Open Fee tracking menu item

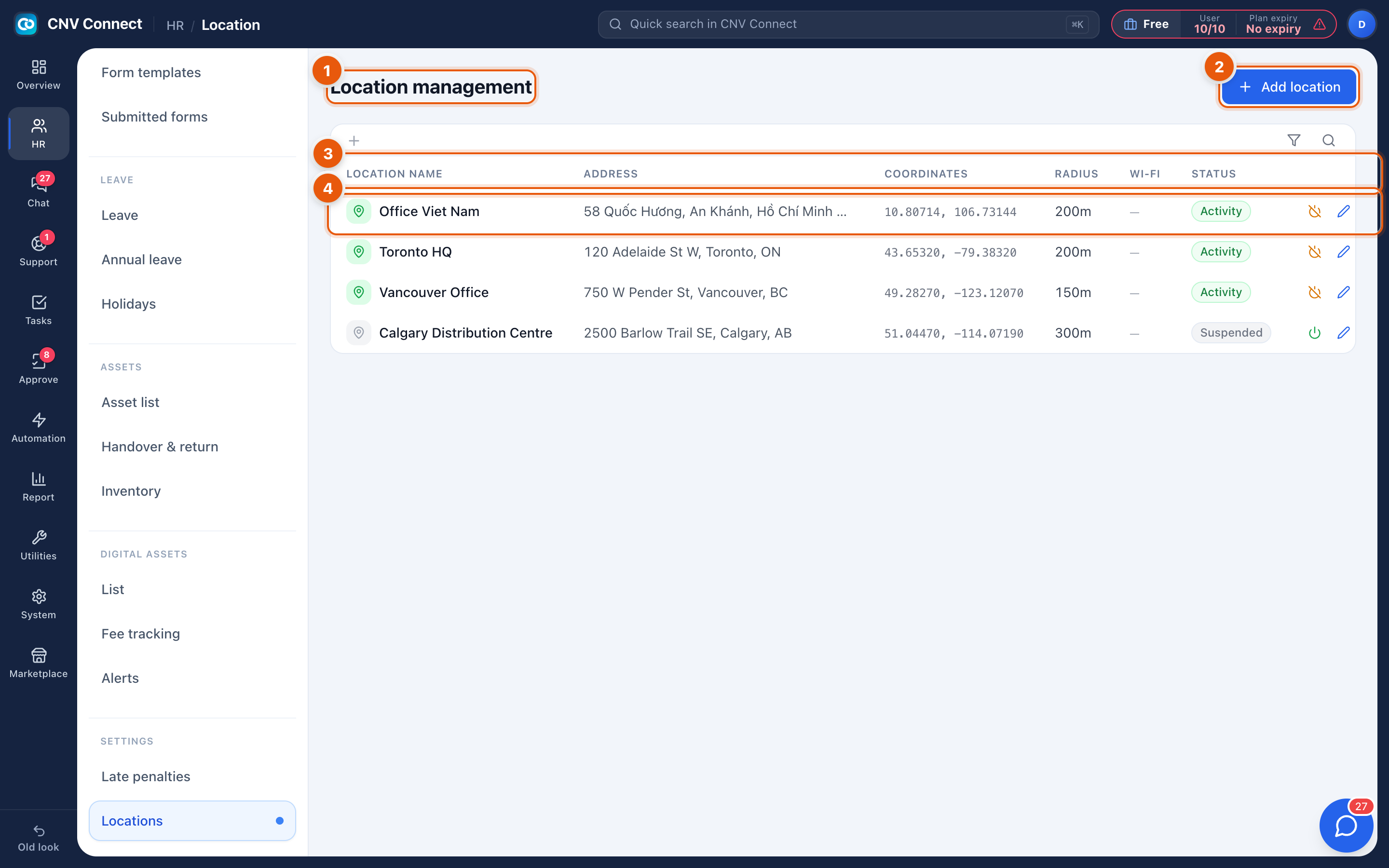click(x=192, y=634)
